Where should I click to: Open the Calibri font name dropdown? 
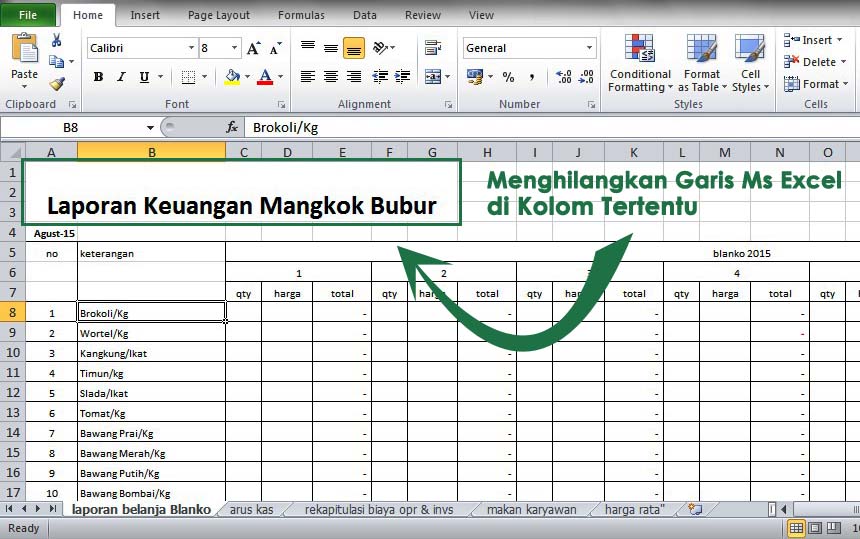(191, 48)
